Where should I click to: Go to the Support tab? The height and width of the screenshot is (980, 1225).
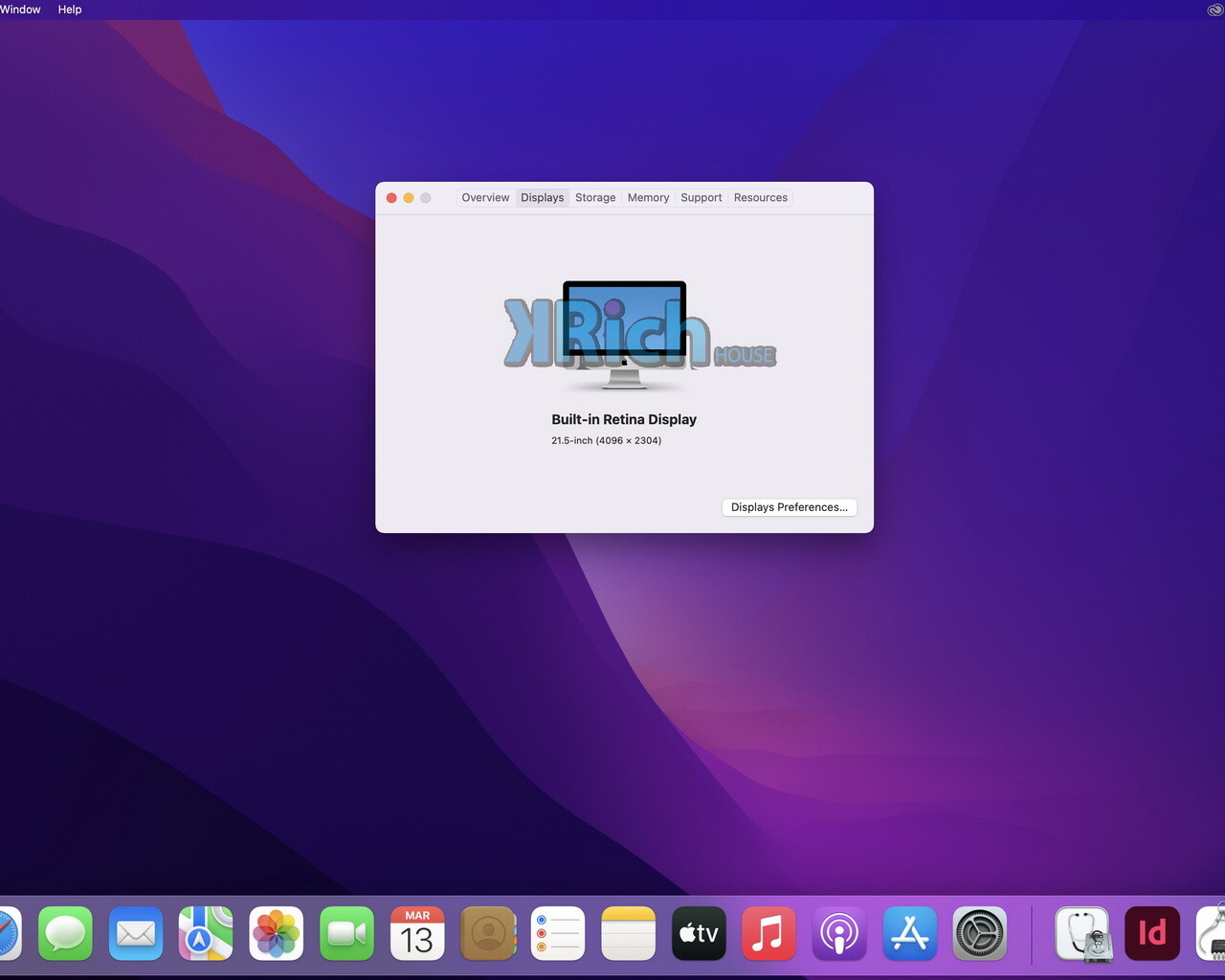point(702,198)
